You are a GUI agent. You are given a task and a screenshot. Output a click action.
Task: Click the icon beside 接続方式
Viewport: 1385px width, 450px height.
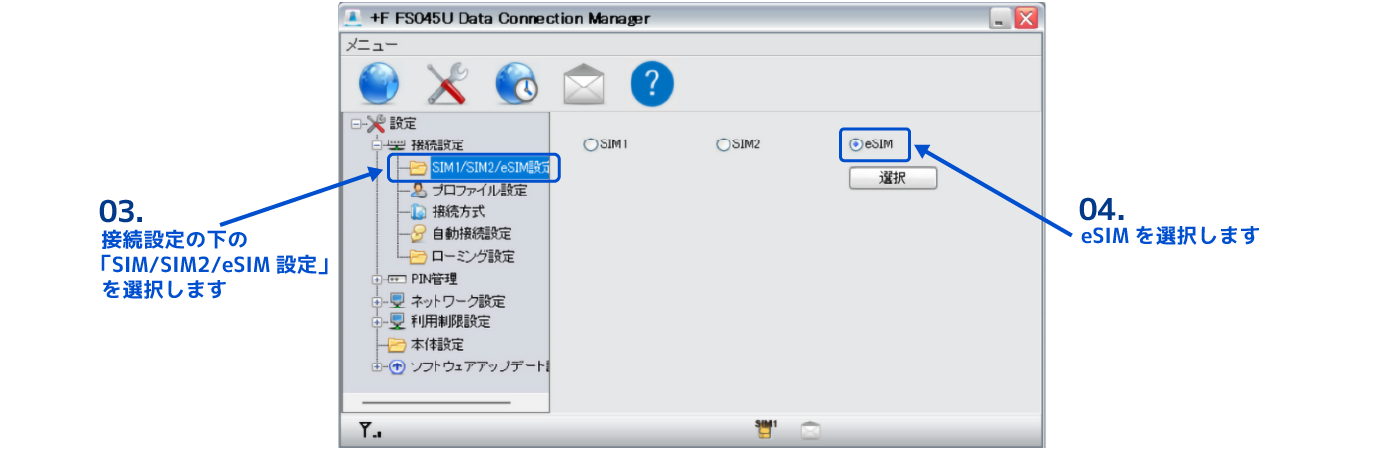(x=419, y=212)
